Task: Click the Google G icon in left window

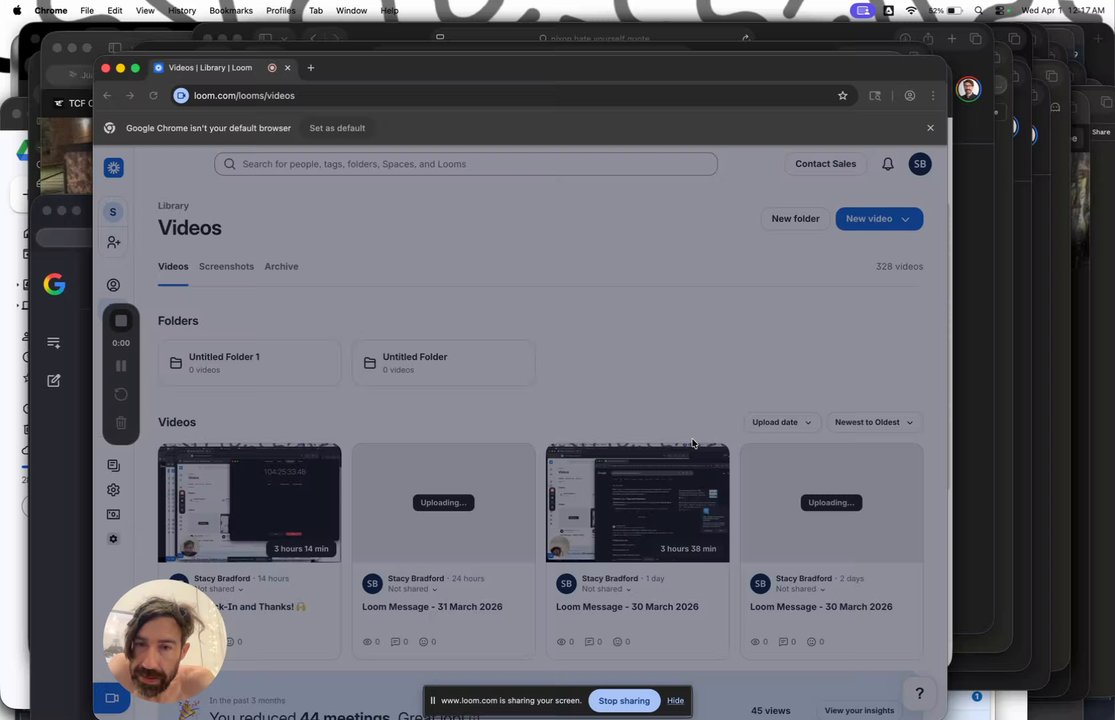Action: (x=55, y=284)
